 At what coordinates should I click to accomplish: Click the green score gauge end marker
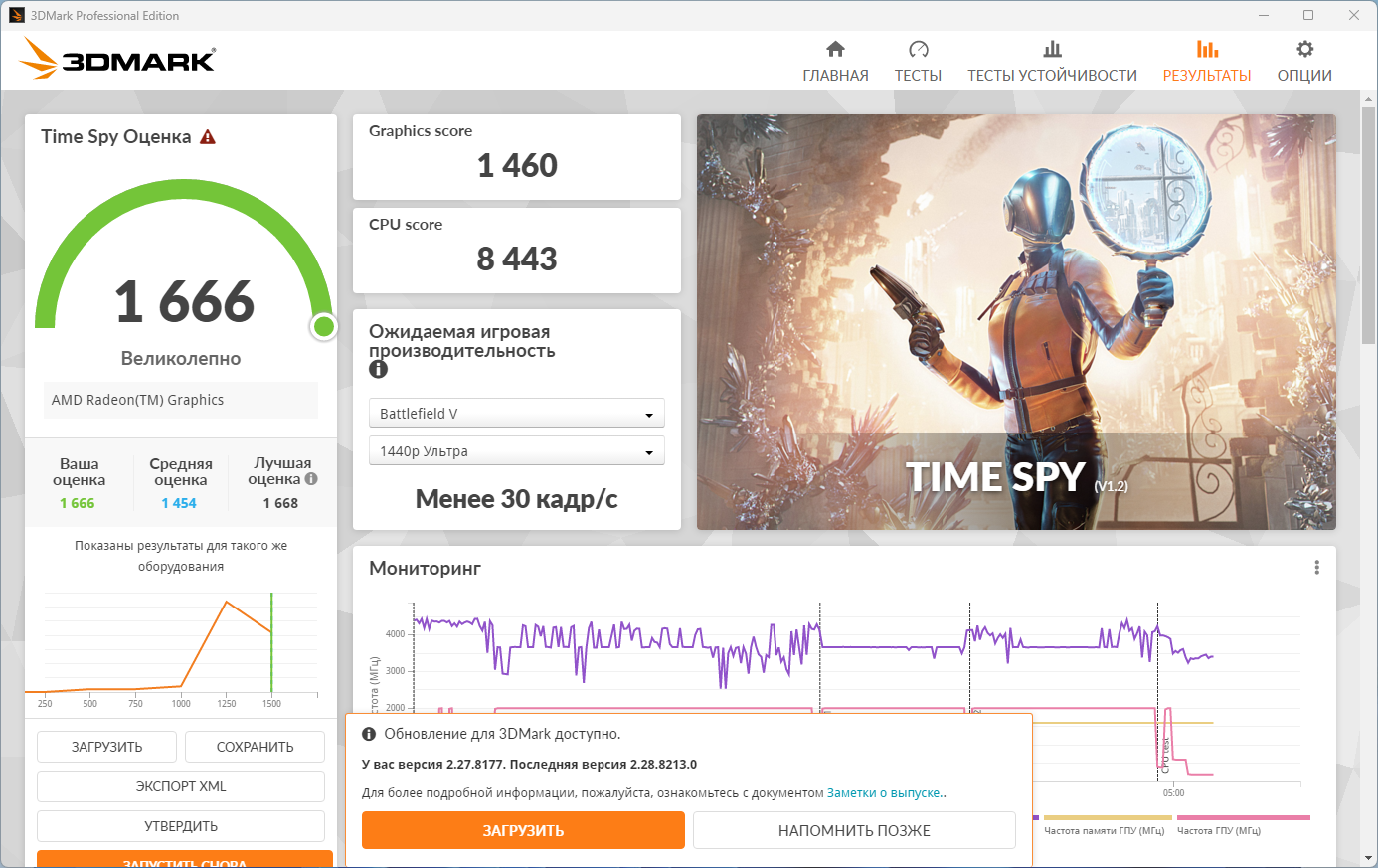click(324, 326)
